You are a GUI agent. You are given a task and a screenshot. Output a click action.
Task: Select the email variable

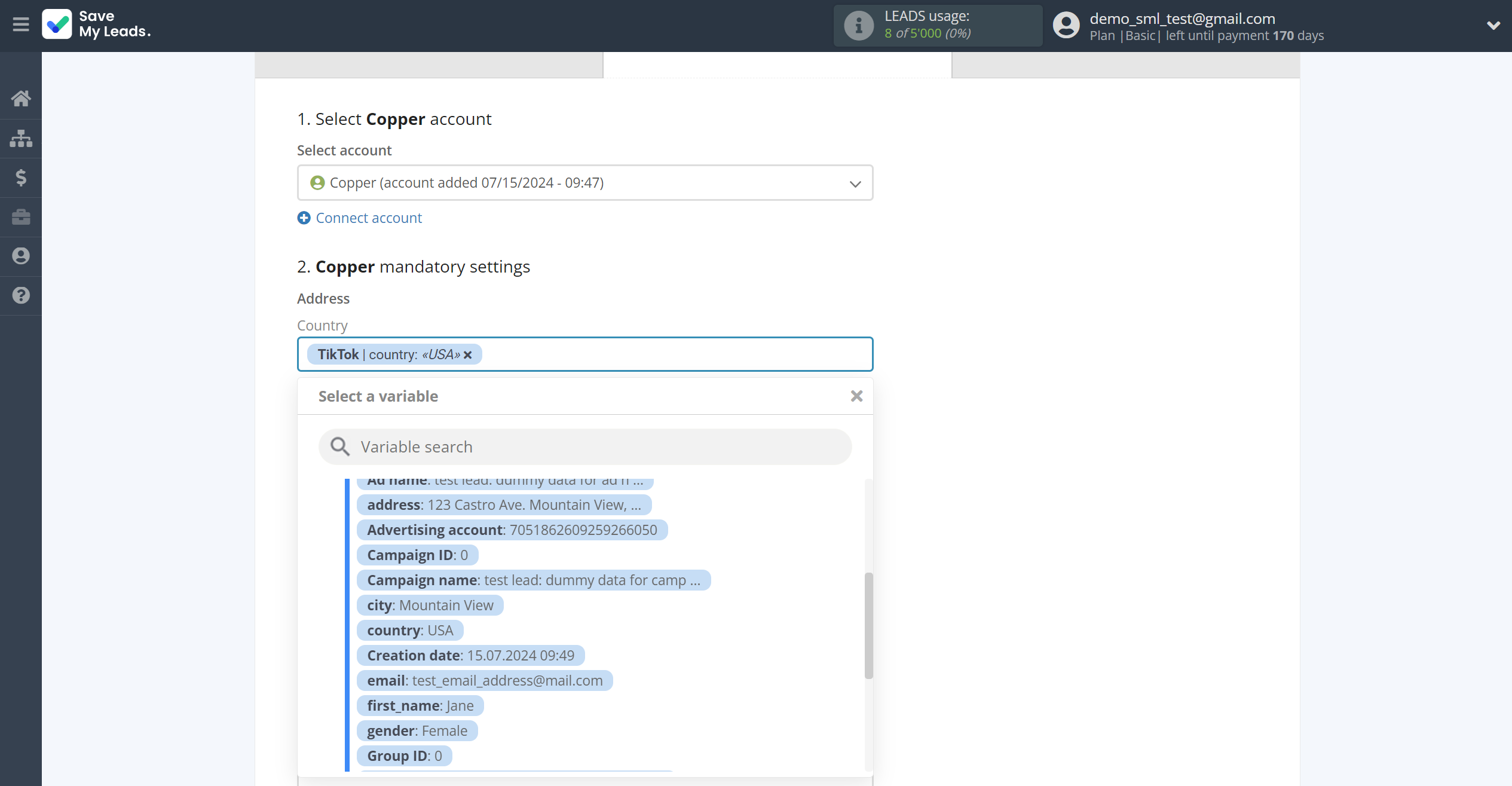click(485, 681)
